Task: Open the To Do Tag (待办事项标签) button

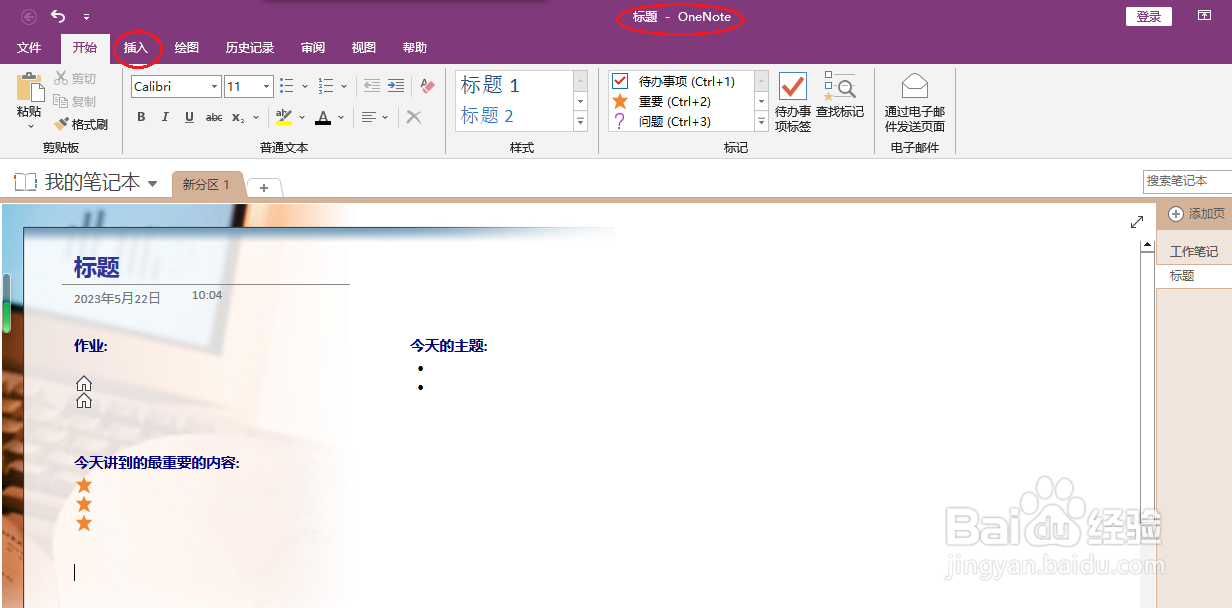Action: click(793, 102)
